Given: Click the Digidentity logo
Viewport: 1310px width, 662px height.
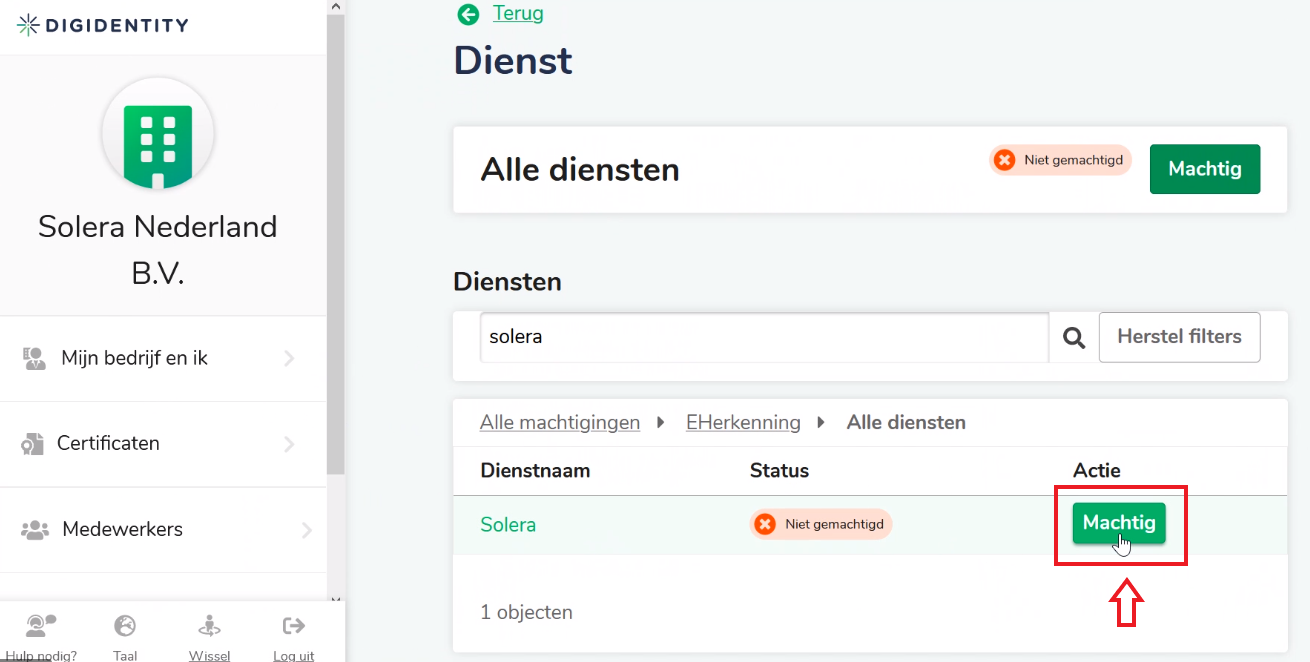Looking at the screenshot, I should point(102,25).
